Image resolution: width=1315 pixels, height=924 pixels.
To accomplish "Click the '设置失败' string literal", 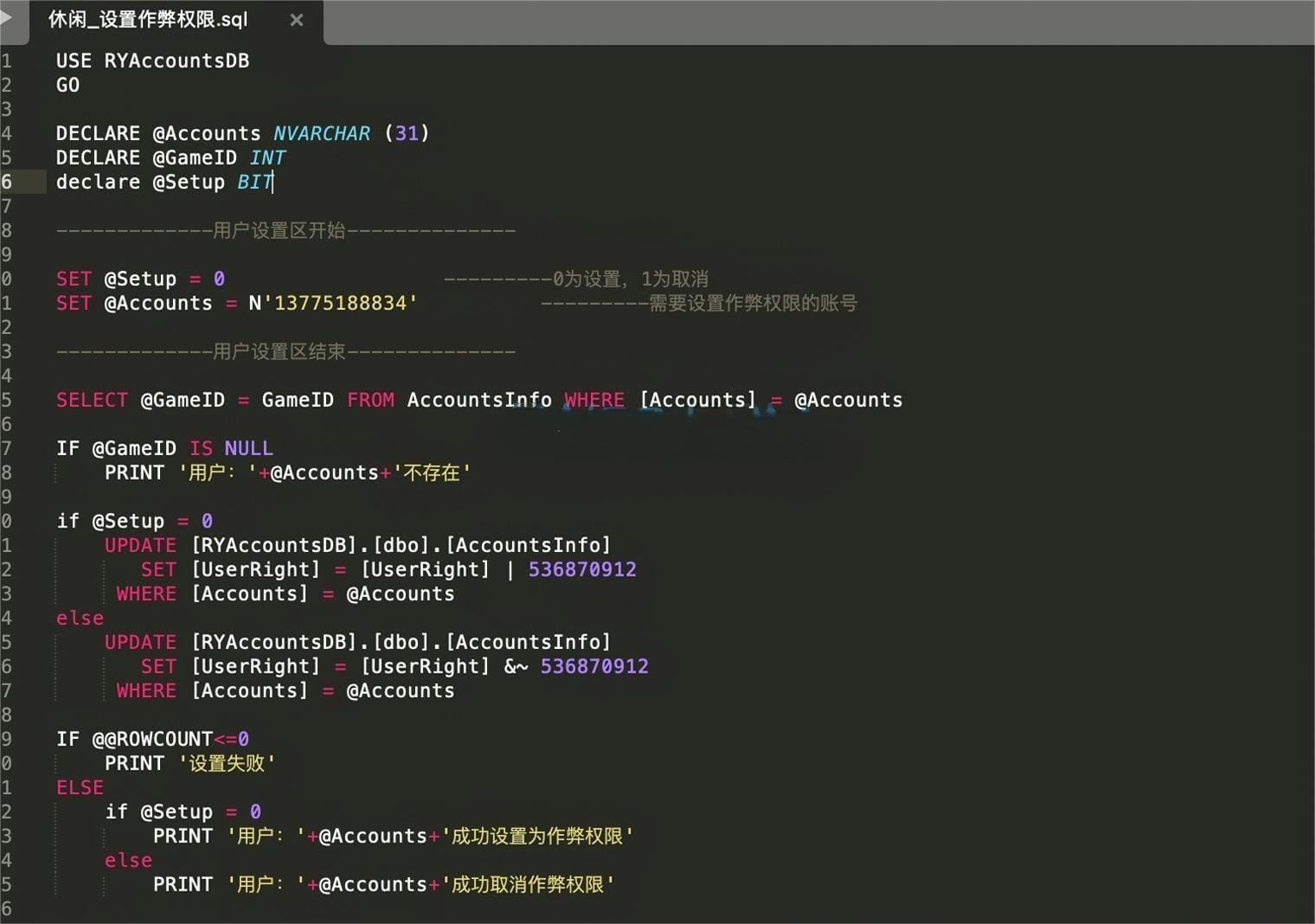I will click(x=227, y=763).
